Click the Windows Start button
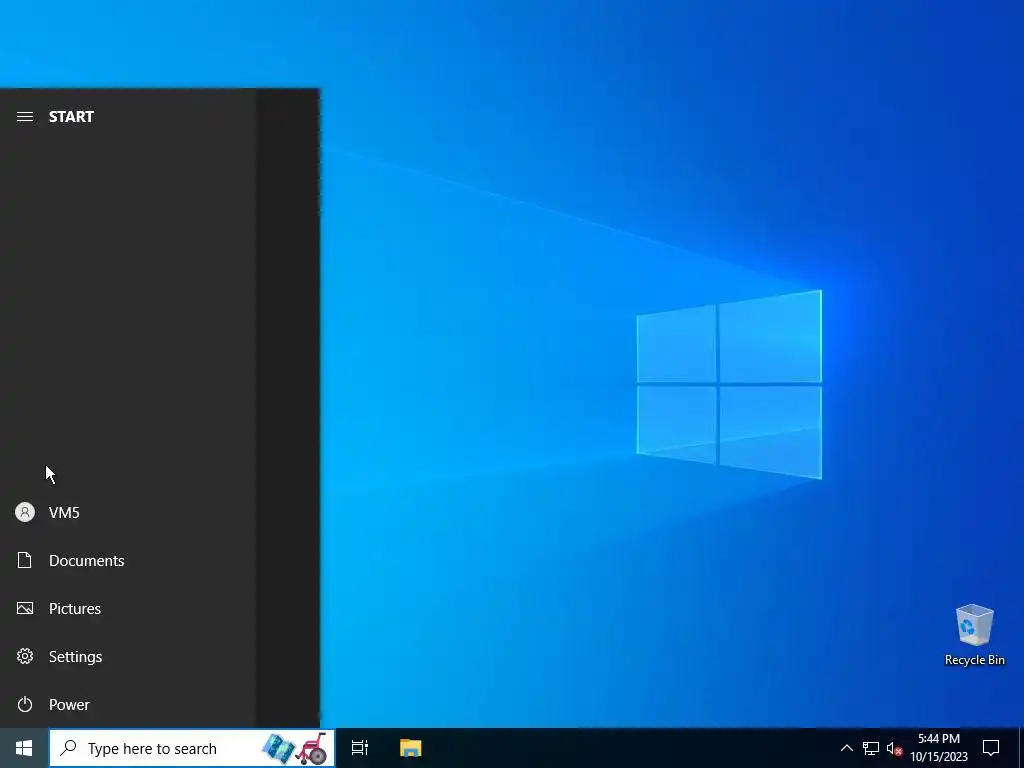 point(24,748)
